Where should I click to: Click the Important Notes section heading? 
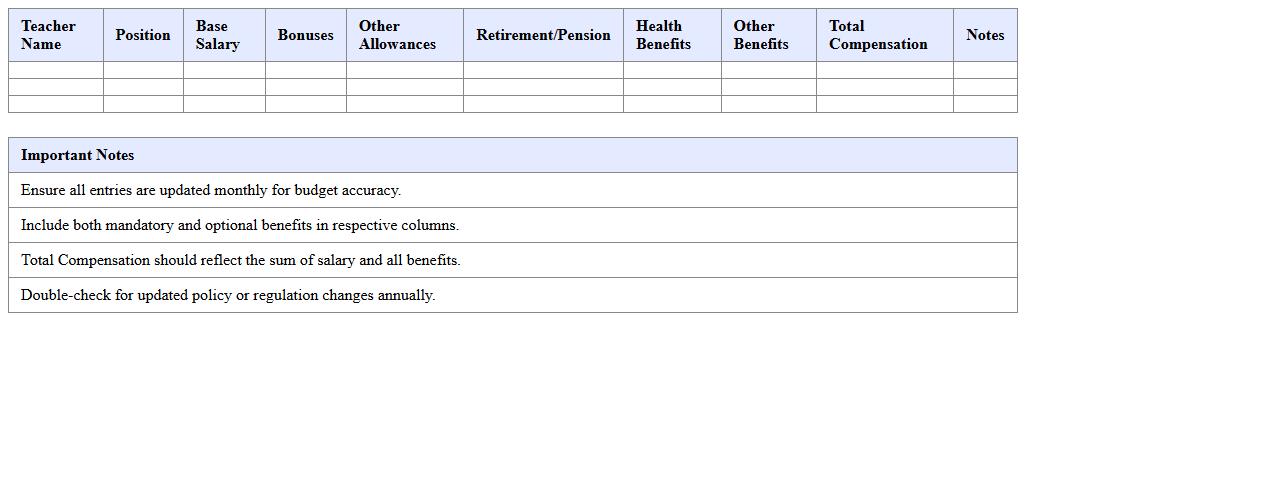[x=78, y=155]
